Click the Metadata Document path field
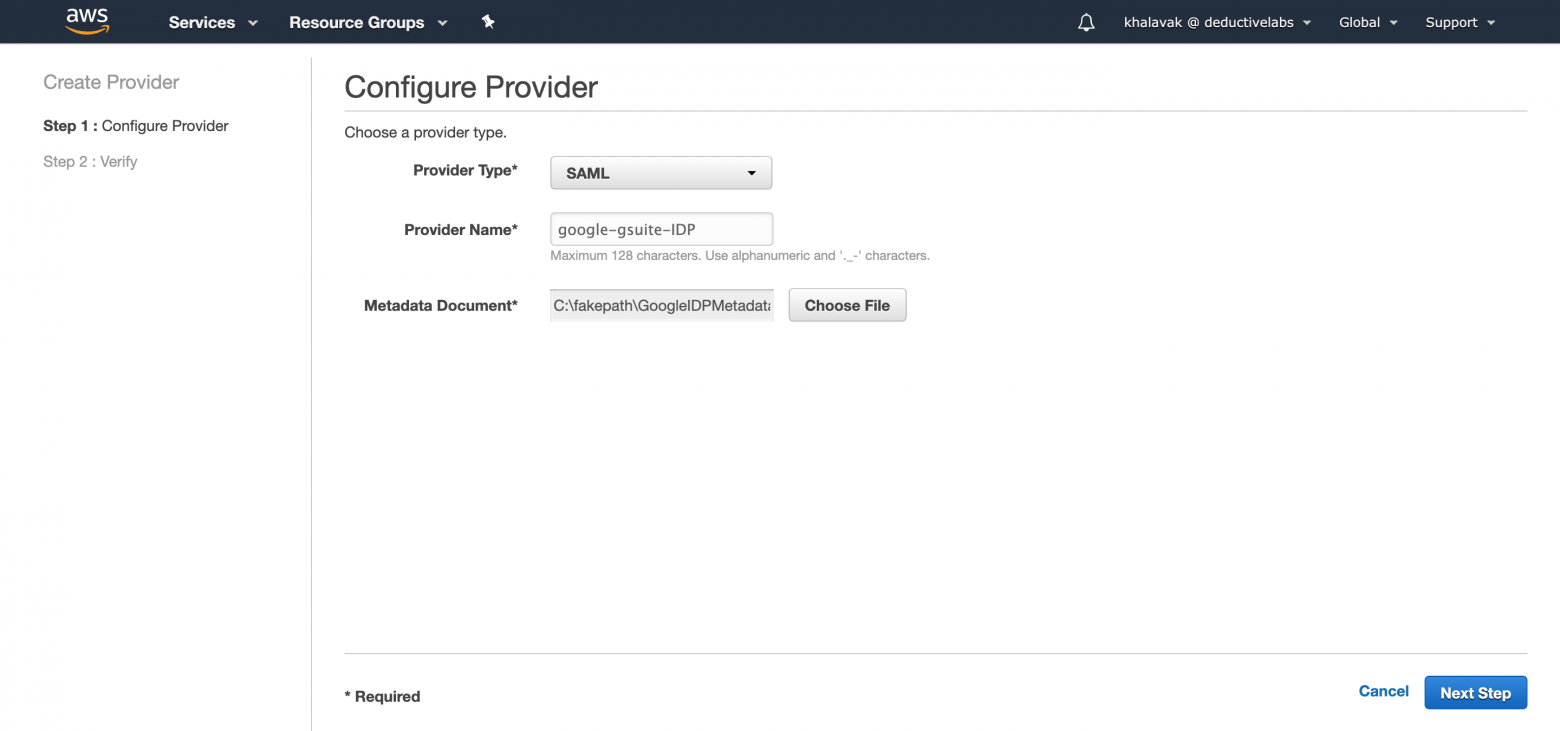The width and height of the screenshot is (1560, 731). coord(661,305)
